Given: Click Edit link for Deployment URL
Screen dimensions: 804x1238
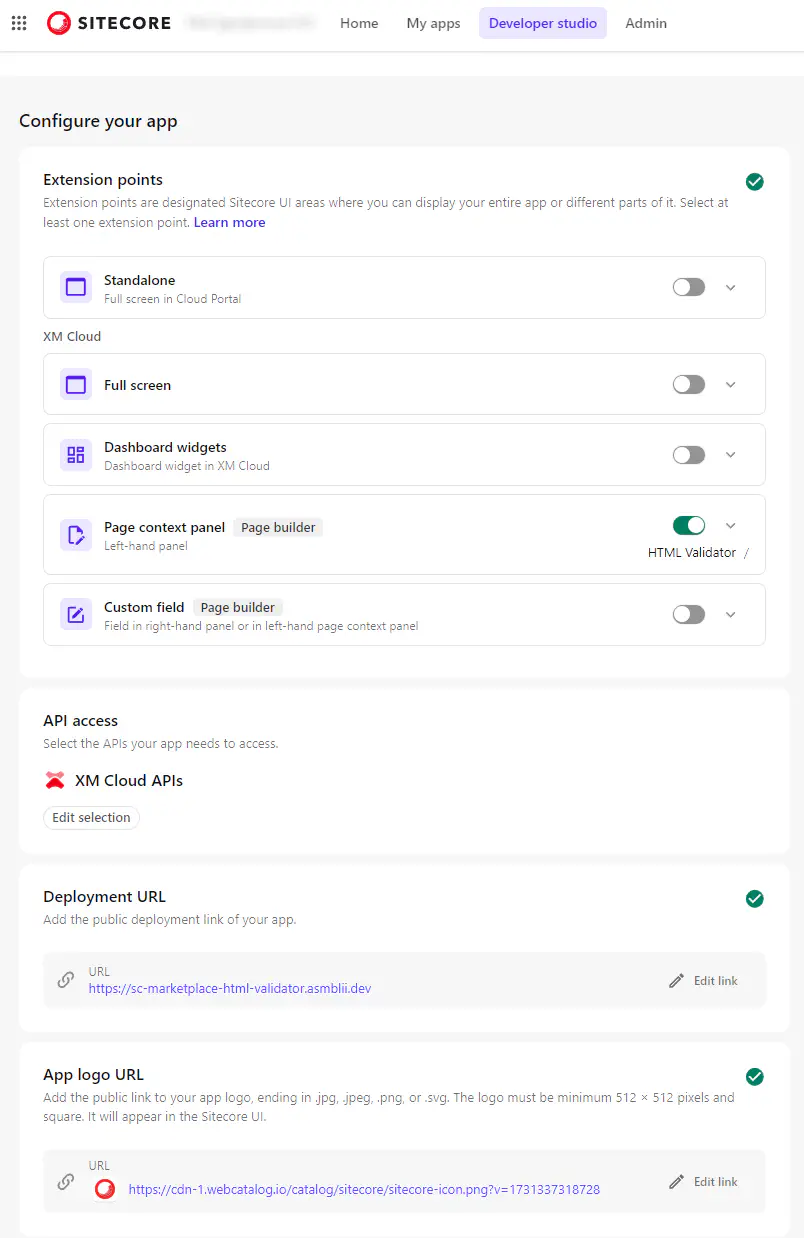Looking at the screenshot, I should [x=703, y=981].
